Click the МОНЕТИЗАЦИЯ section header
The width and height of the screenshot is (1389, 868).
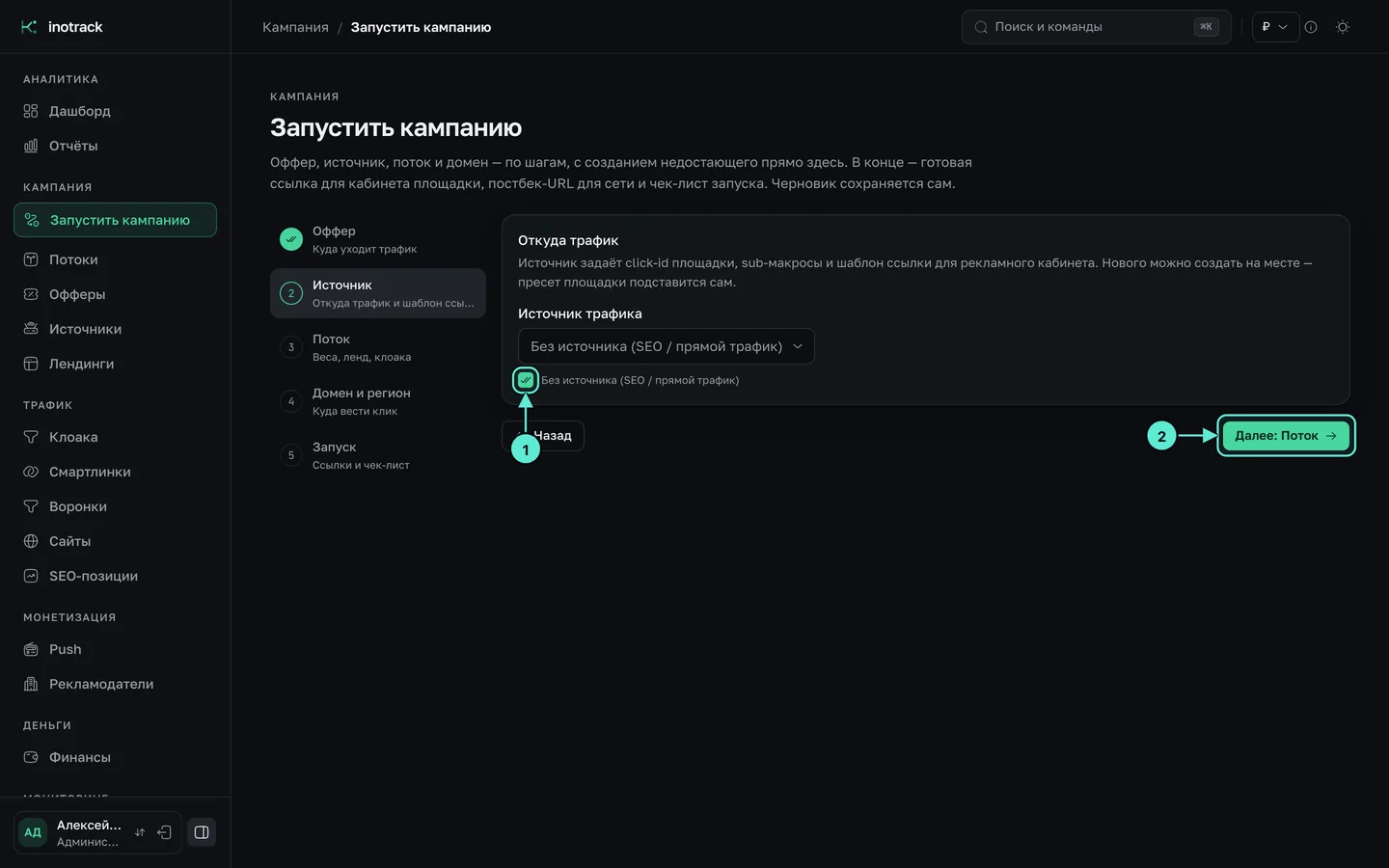pyautogui.click(x=69, y=617)
